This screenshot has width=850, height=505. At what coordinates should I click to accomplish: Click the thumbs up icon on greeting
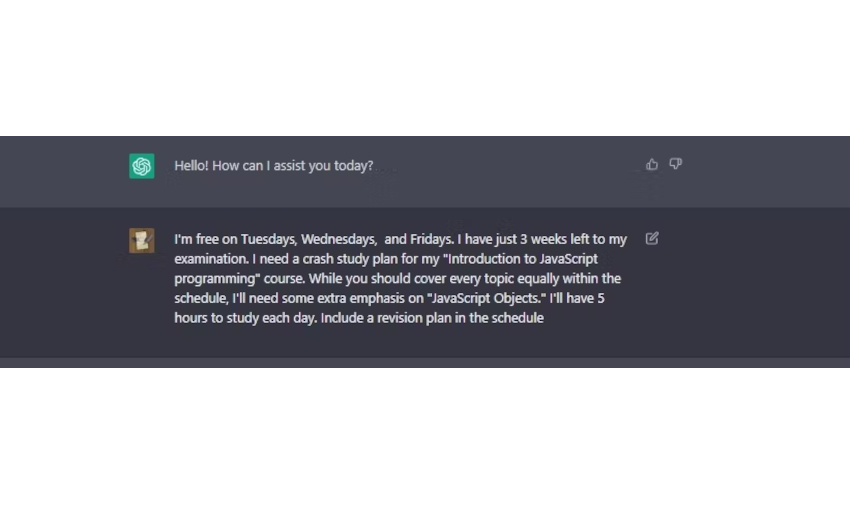click(x=652, y=164)
